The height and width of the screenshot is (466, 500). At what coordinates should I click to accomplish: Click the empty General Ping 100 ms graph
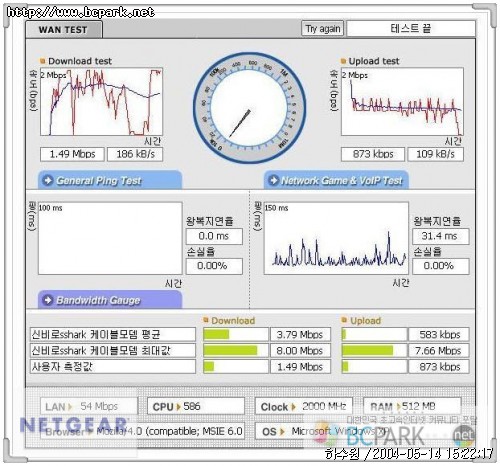coord(110,238)
